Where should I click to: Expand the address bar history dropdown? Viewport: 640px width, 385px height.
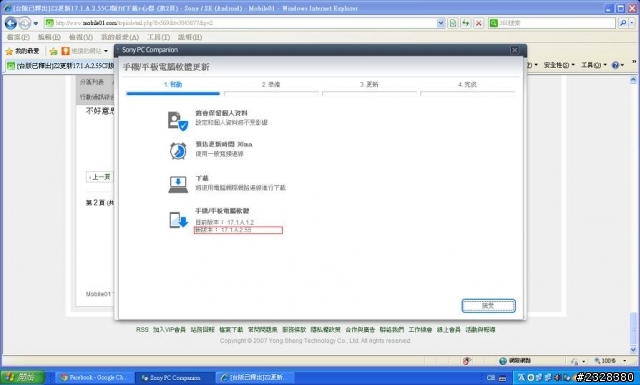click(x=440, y=23)
